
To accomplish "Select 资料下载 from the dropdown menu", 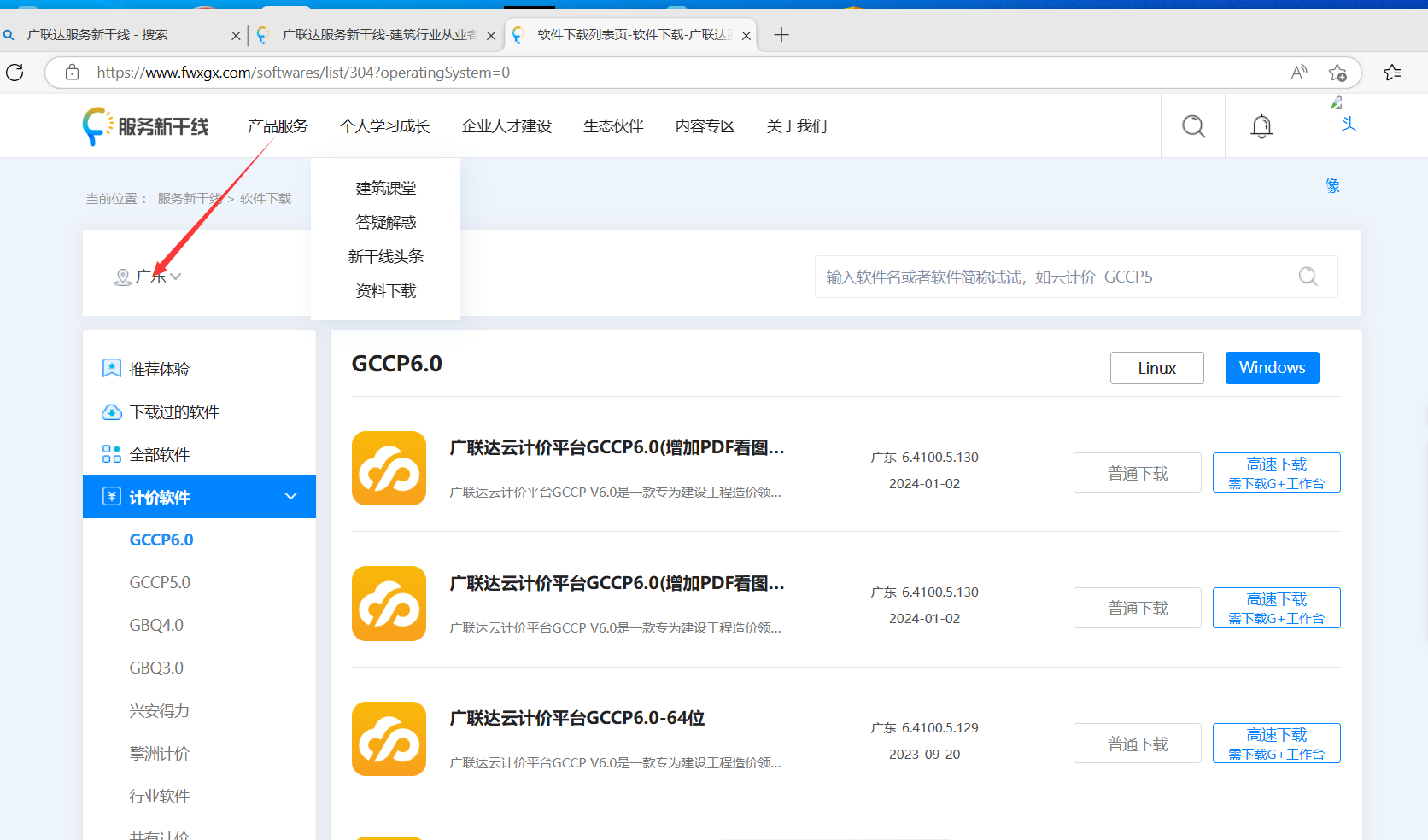I will click(386, 290).
